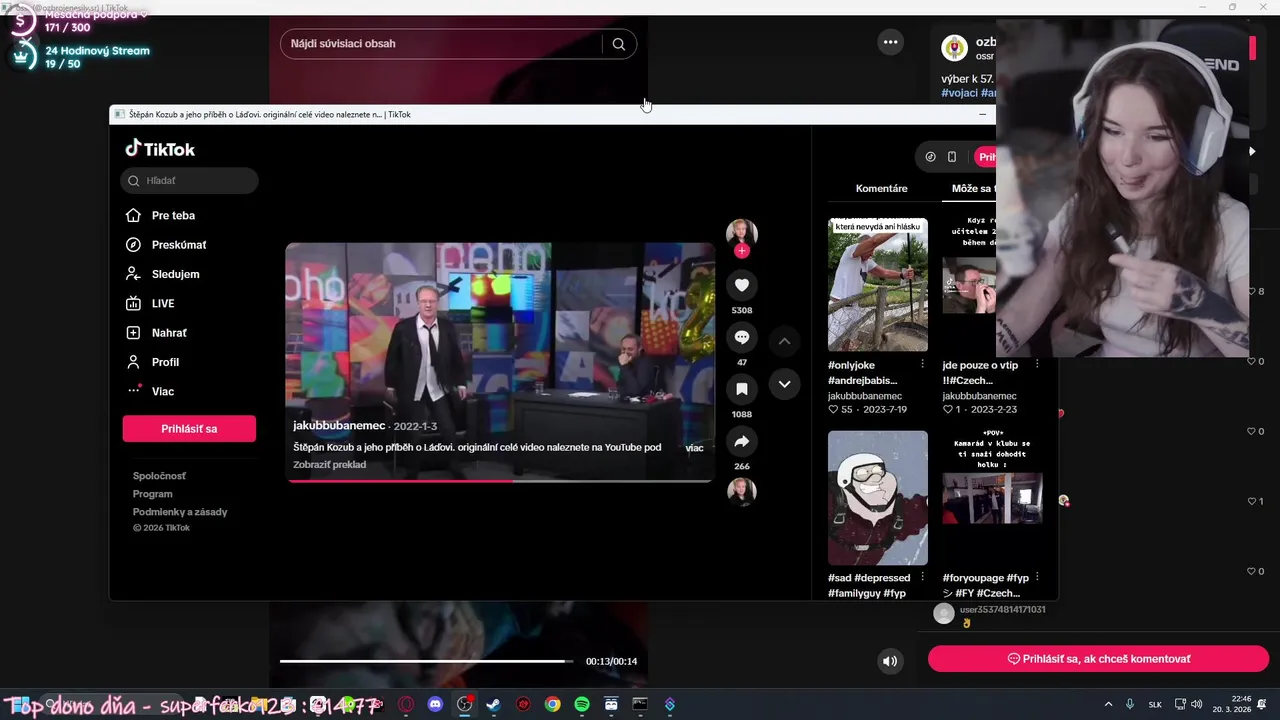1280x720 pixels.
Task: Click TikTok coin icon in top pill
Action: [931, 157]
